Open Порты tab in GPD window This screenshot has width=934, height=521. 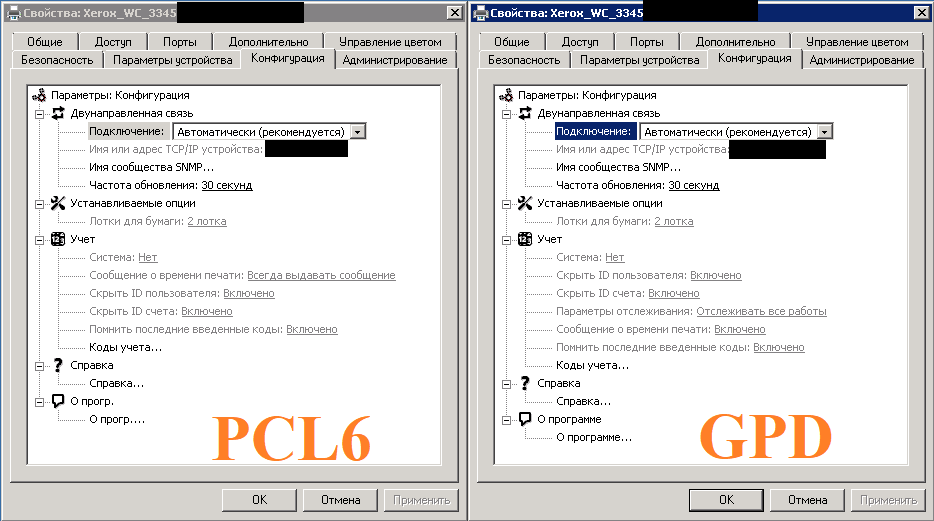pyautogui.click(x=647, y=42)
